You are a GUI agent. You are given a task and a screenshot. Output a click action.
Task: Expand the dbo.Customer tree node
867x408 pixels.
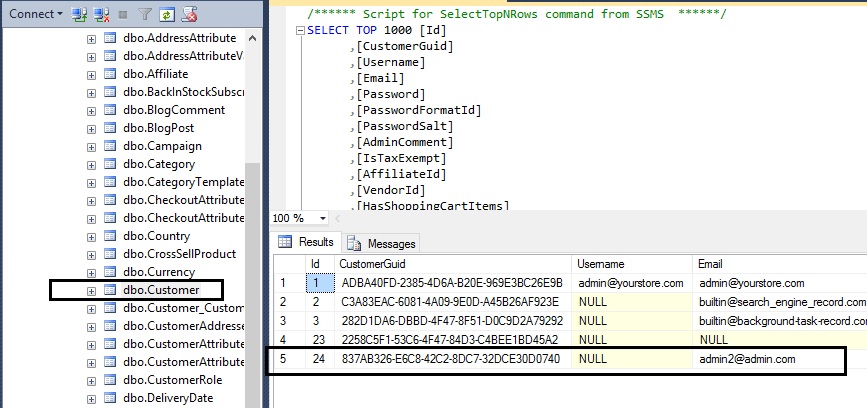tap(91, 290)
